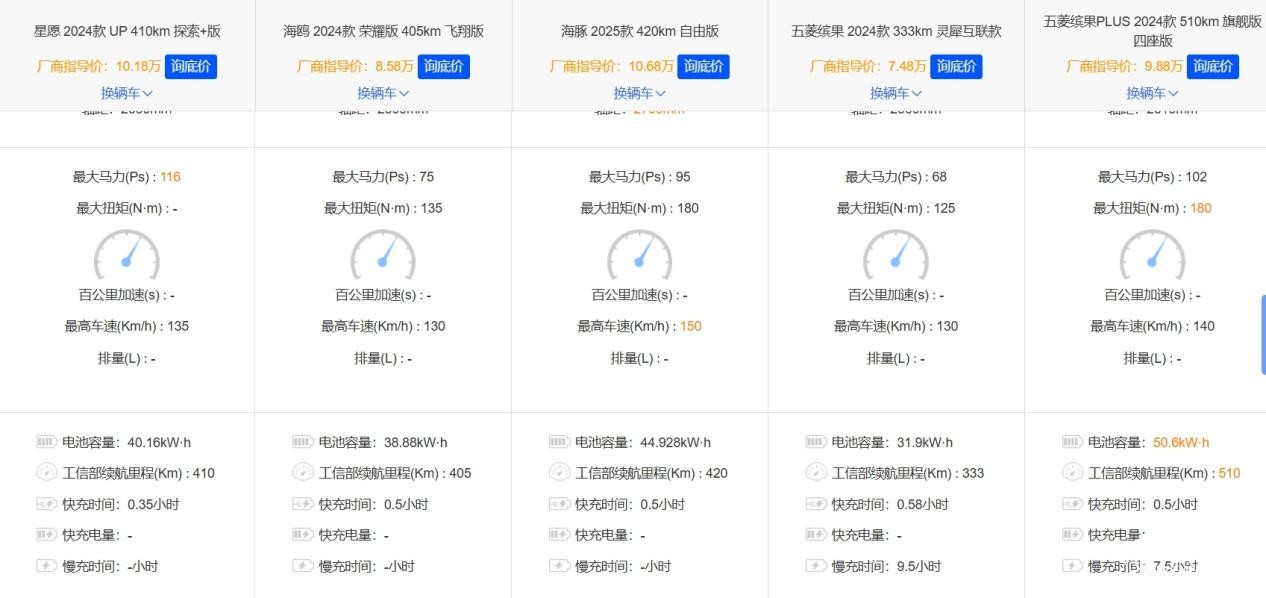
Task: Open the 星愿 2024款 UP 410km 探索+版 title
Action: click(127, 31)
